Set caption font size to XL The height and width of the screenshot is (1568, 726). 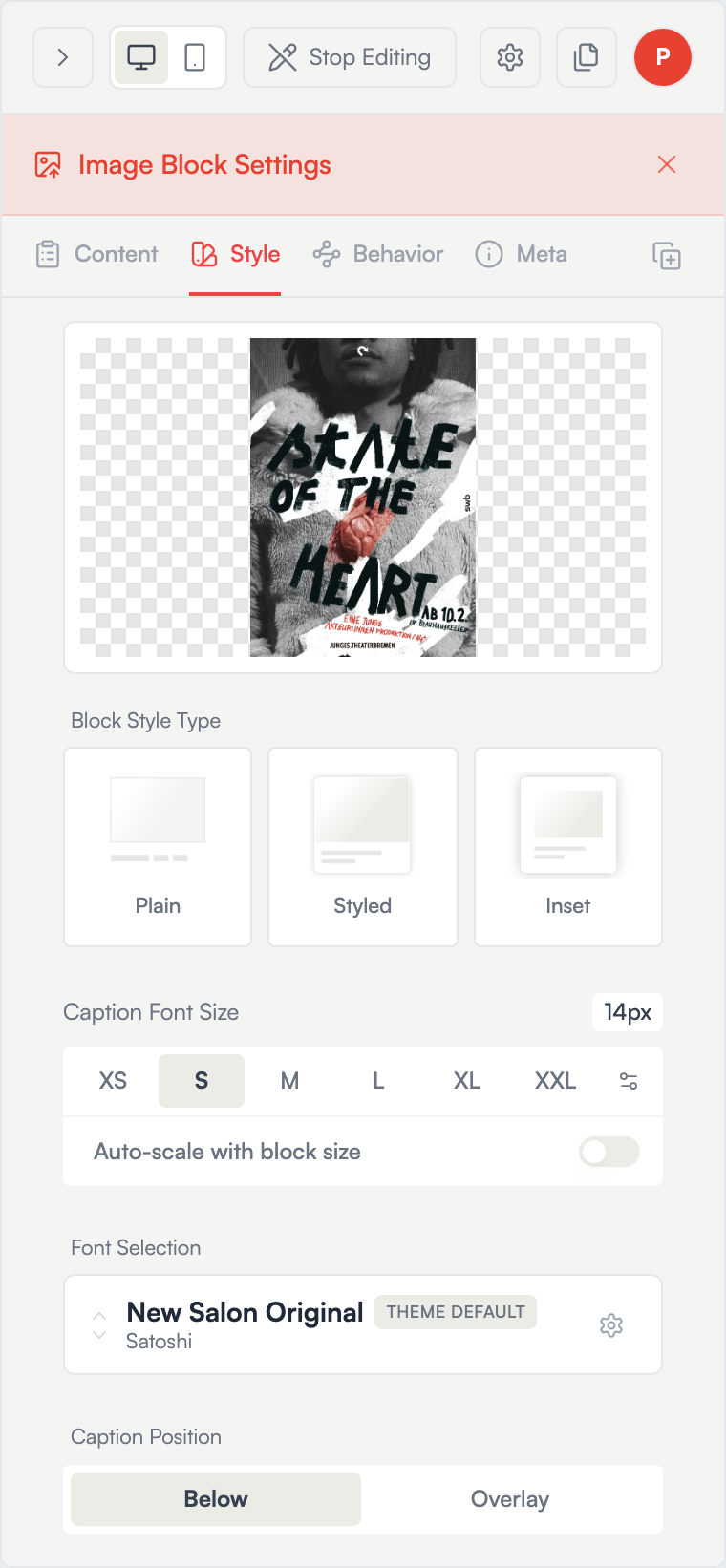466,1081
